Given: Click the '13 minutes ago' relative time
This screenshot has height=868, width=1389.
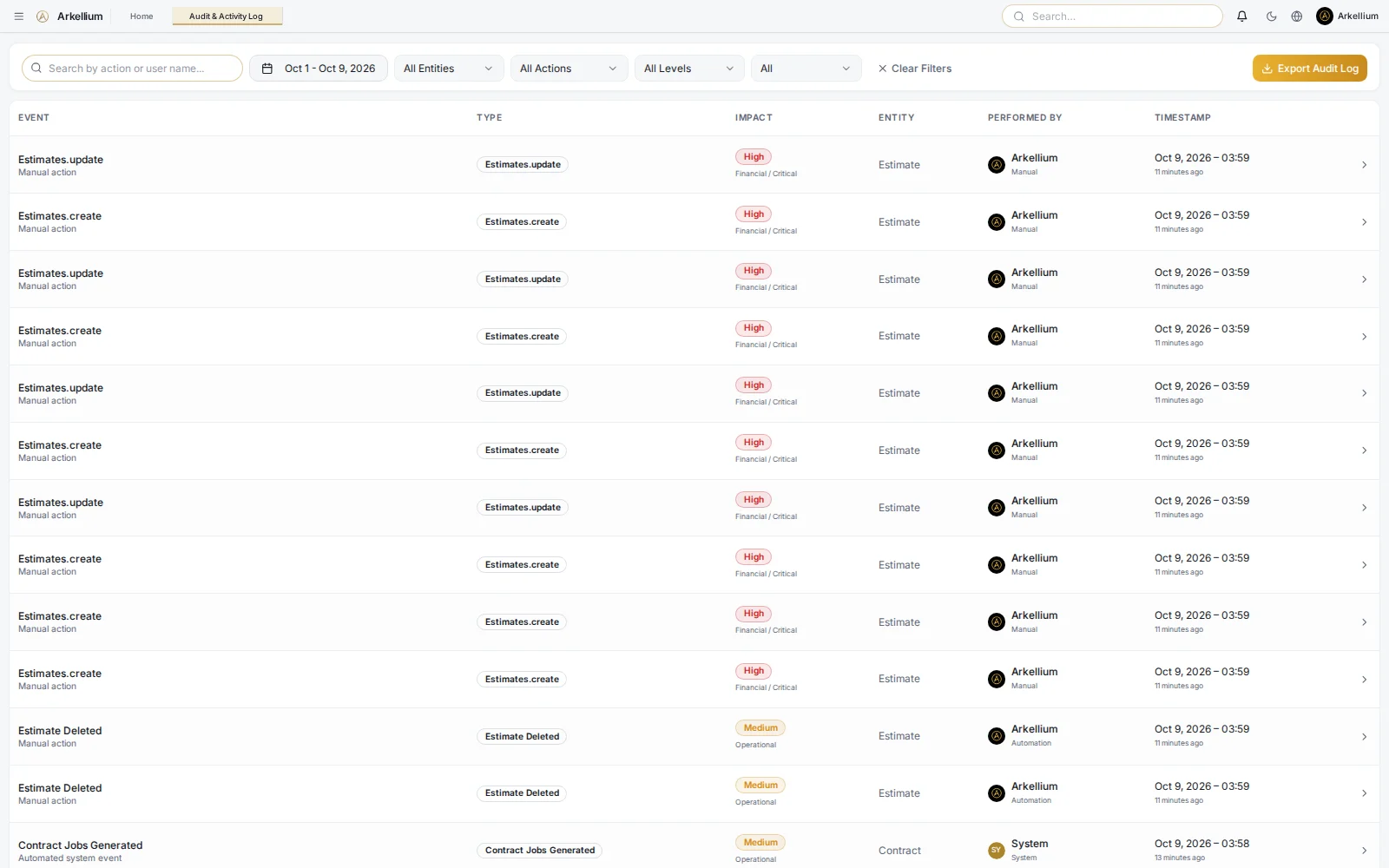Looking at the screenshot, I should coord(1180,858).
